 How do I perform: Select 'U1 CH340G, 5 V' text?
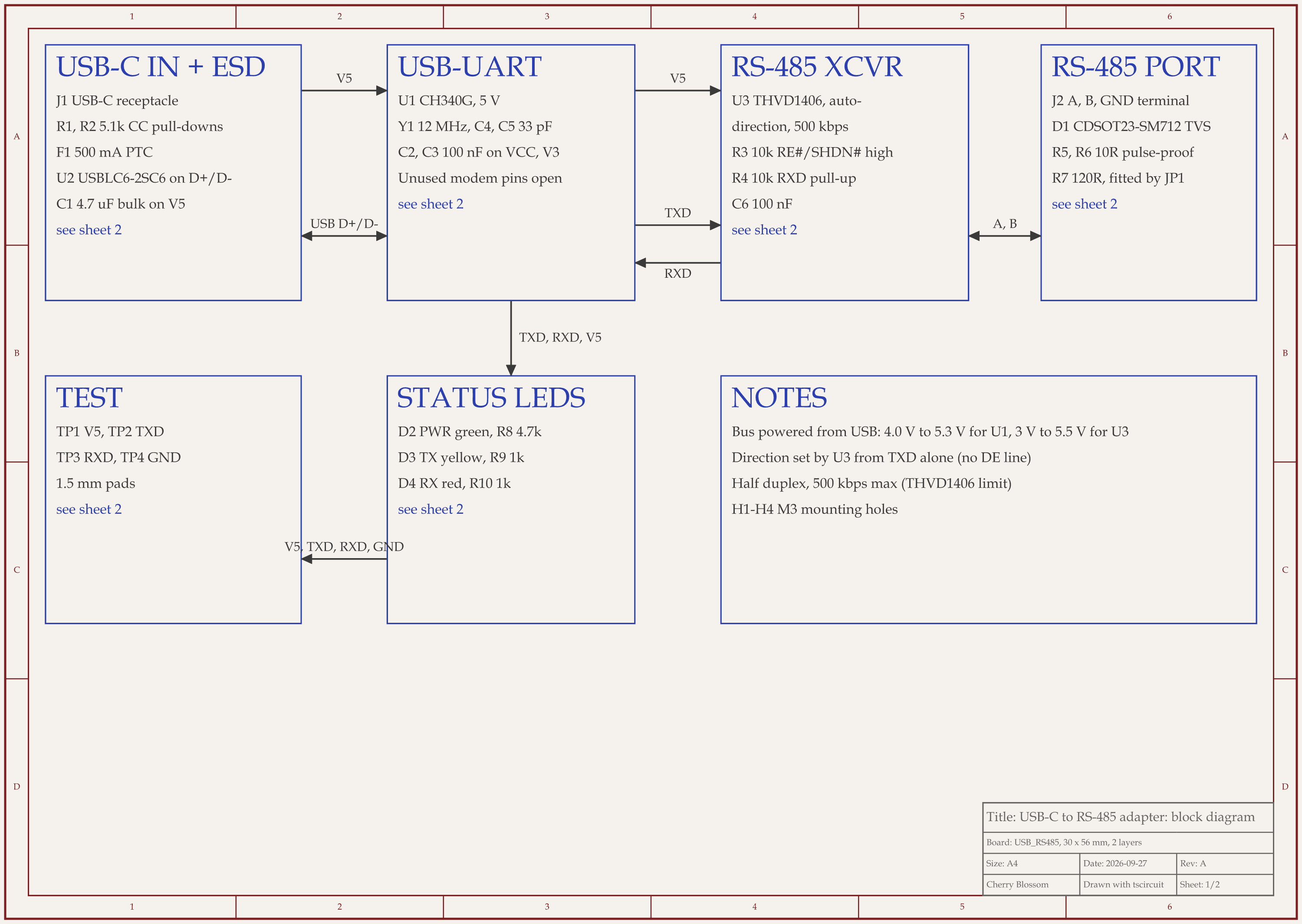tap(449, 101)
